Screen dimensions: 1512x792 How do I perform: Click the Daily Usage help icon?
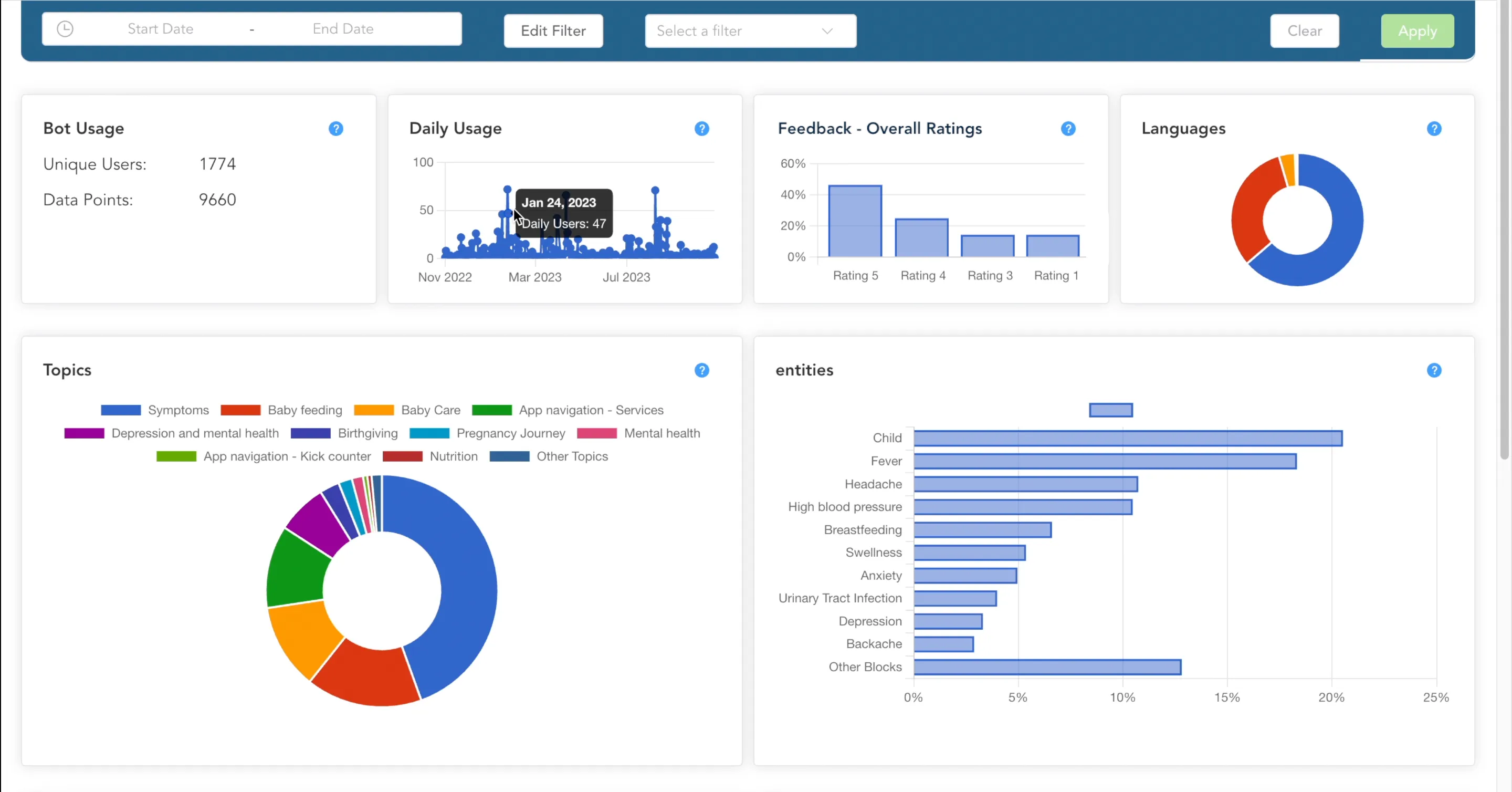tap(701, 129)
